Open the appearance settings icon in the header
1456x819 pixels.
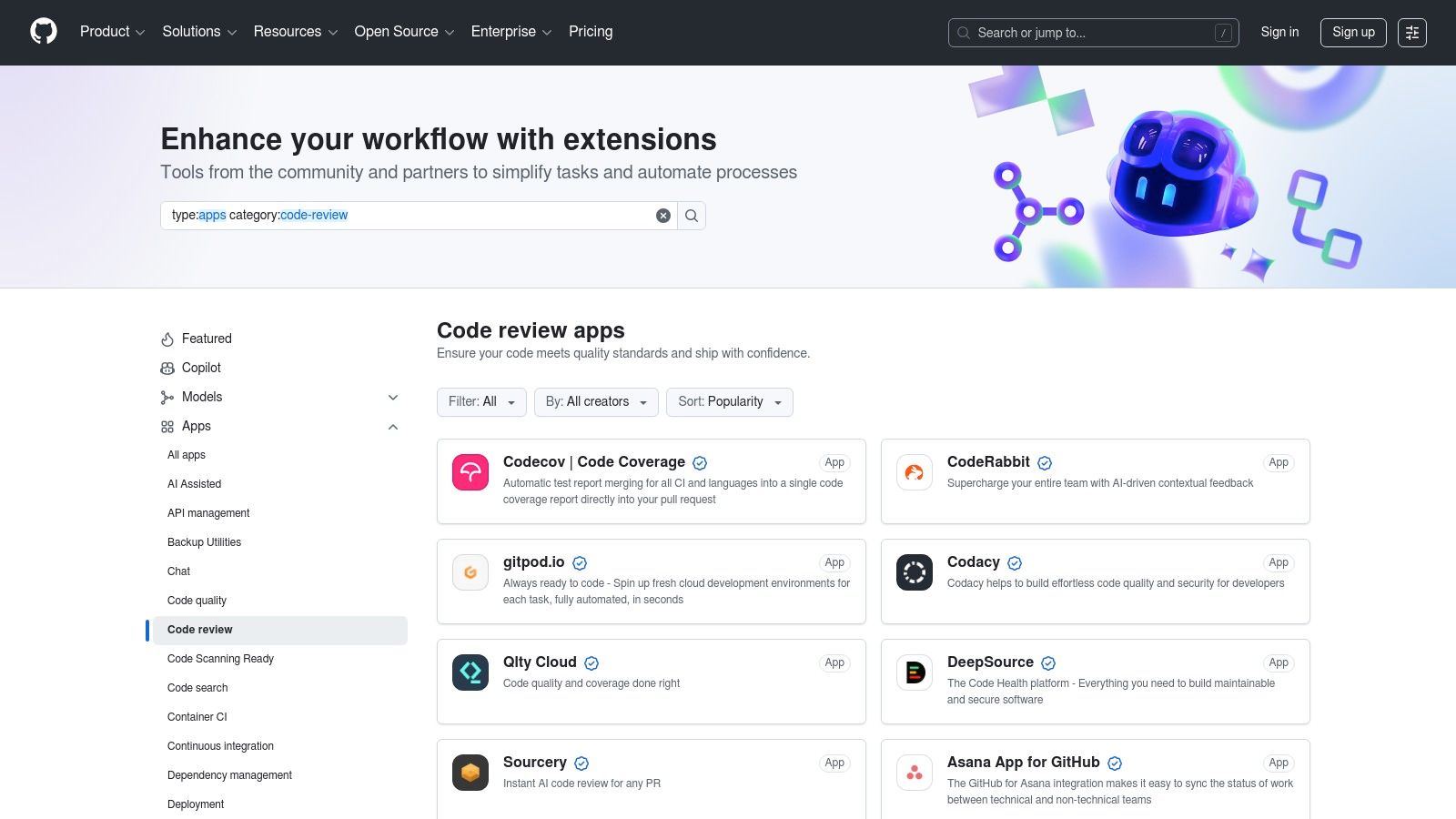1412,33
